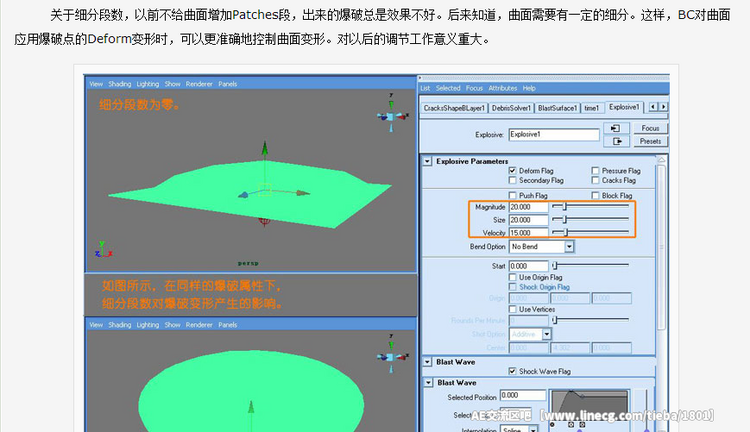Click the Center 4.302 field
Image resolution: width=750 pixels, height=432 pixels.
click(570, 348)
